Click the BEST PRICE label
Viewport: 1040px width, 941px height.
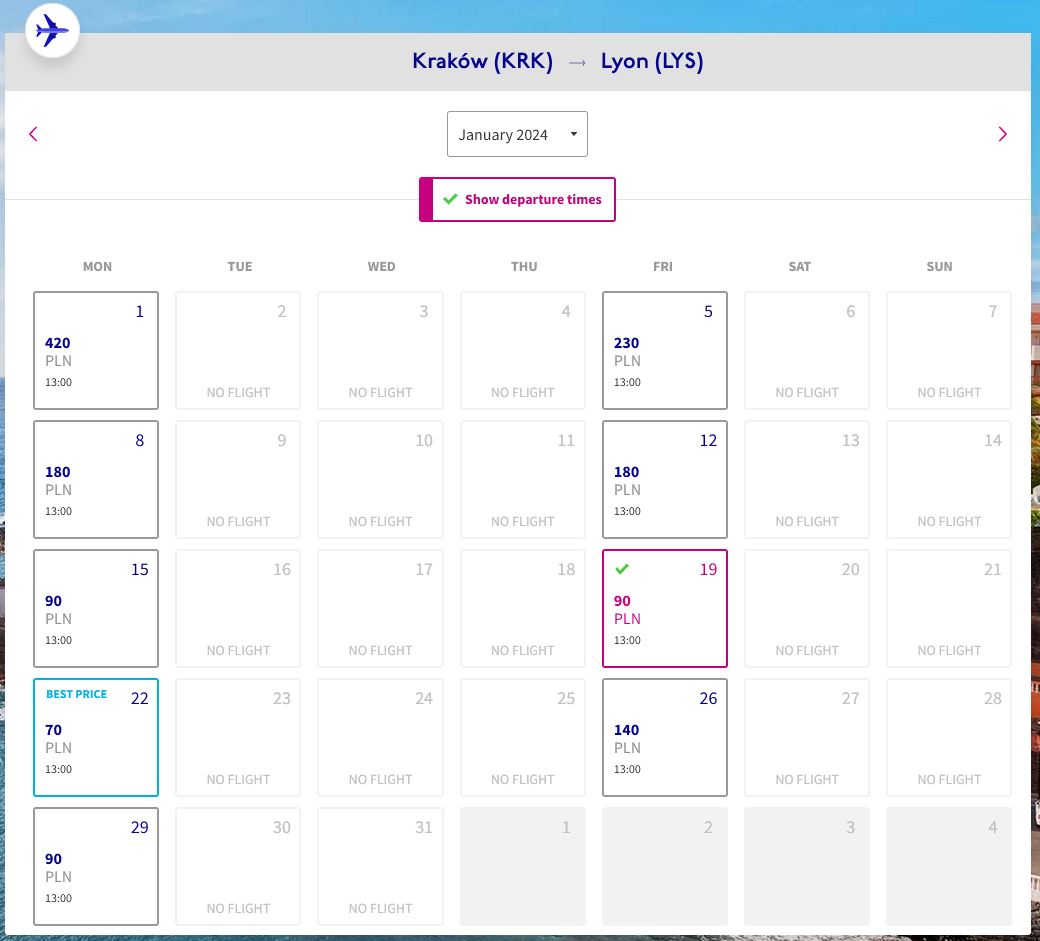pos(76,694)
